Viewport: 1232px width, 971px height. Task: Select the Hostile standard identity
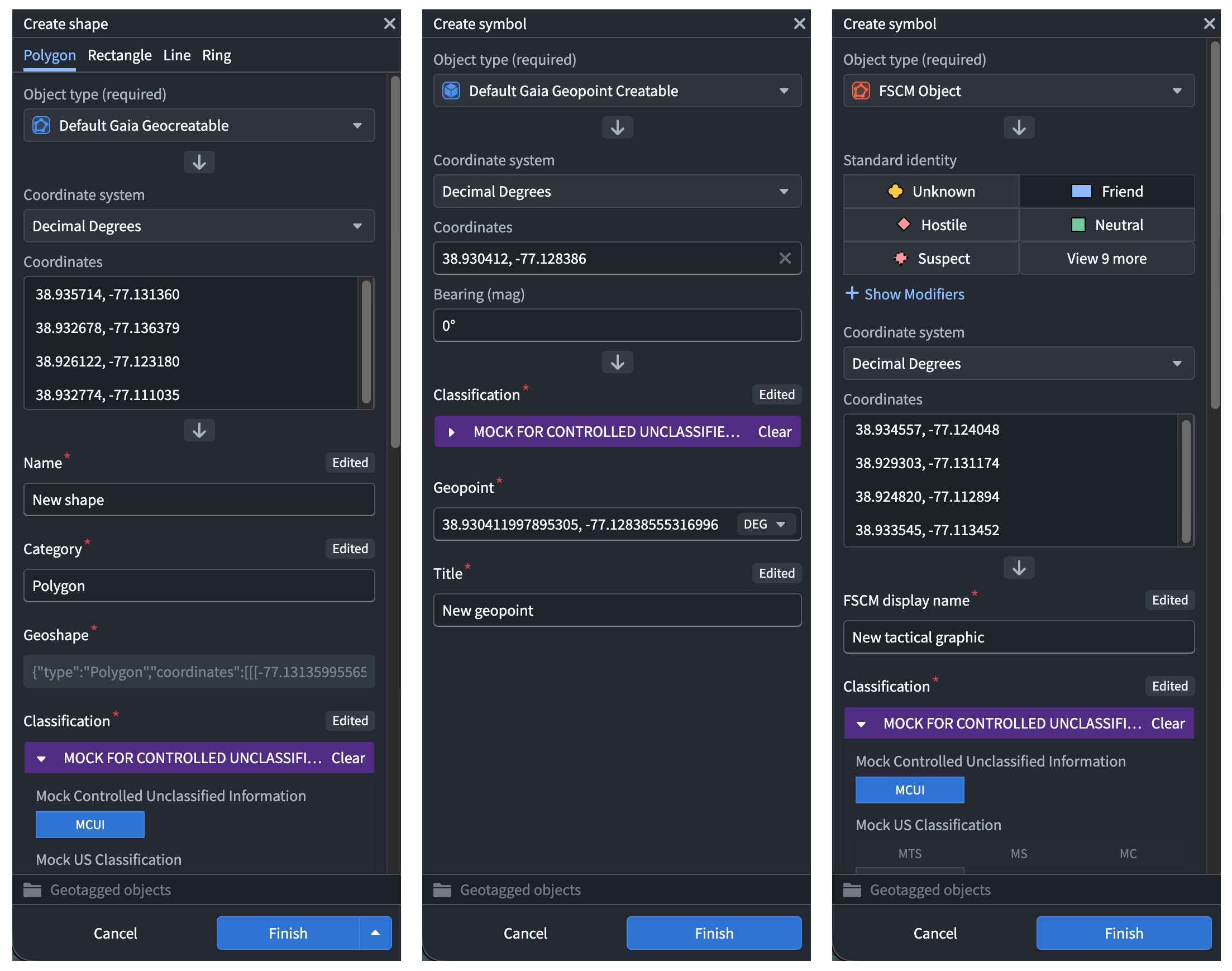931,225
